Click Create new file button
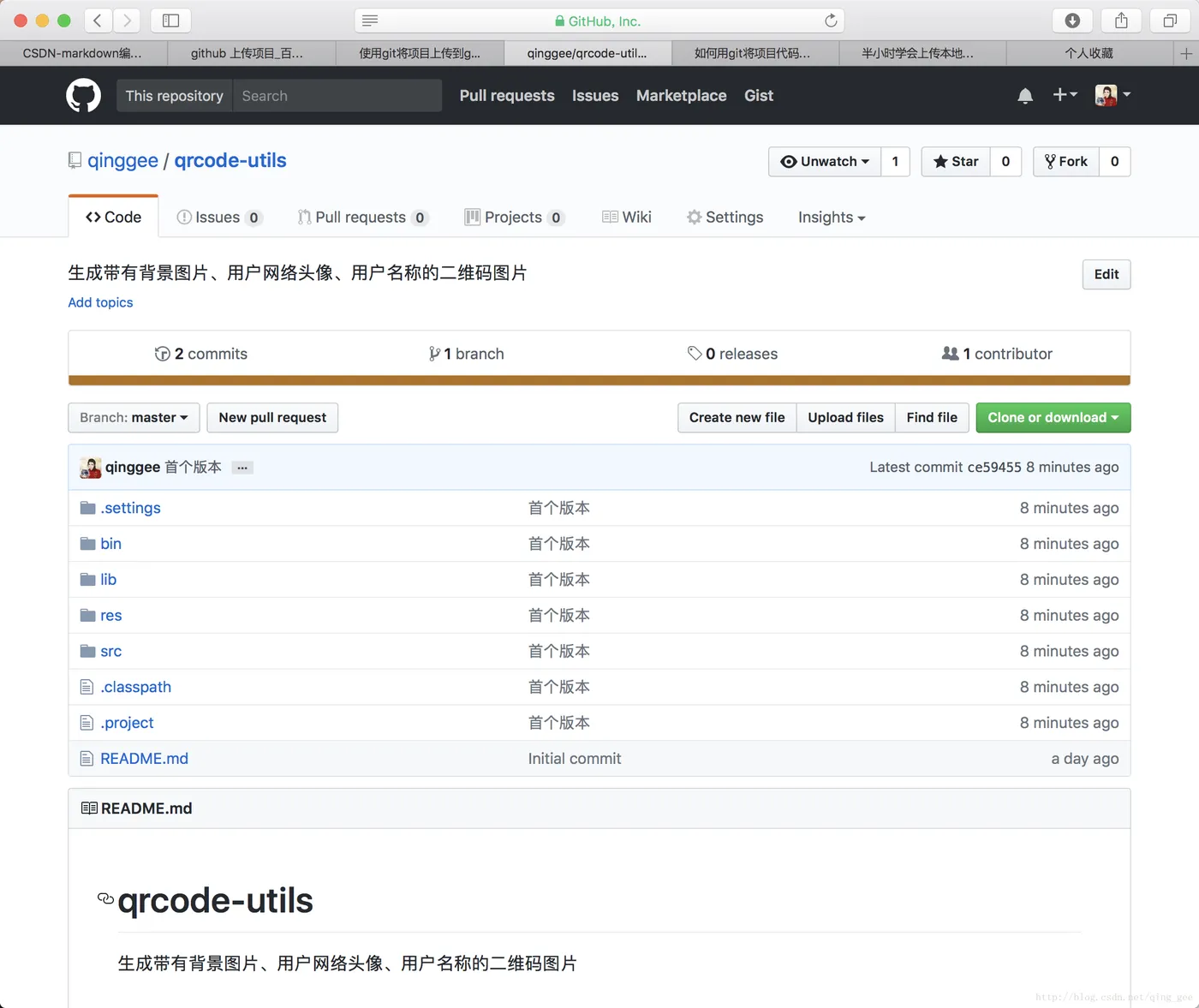The width and height of the screenshot is (1199, 1008). point(737,417)
